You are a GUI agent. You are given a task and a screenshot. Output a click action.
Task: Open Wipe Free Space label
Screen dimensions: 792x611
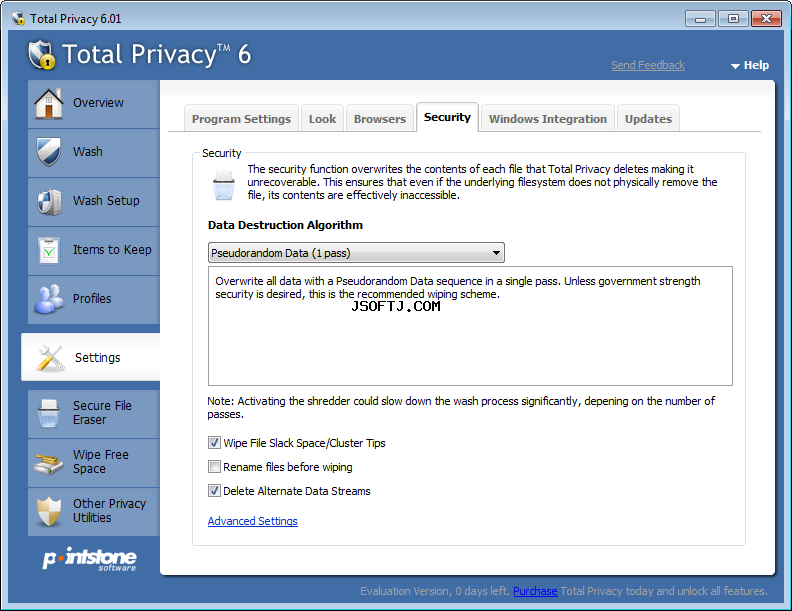(101, 462)
